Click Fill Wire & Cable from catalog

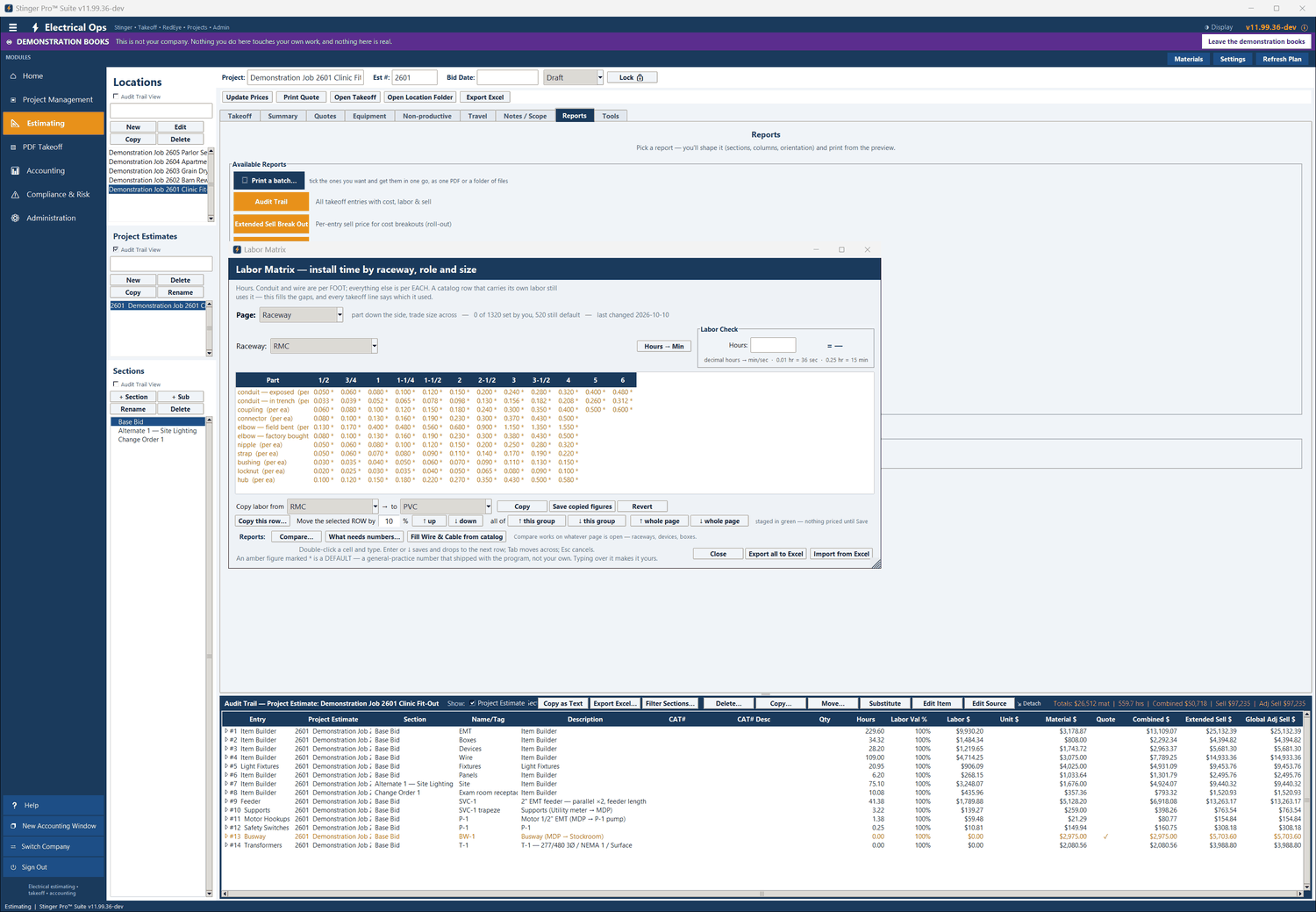457,537
